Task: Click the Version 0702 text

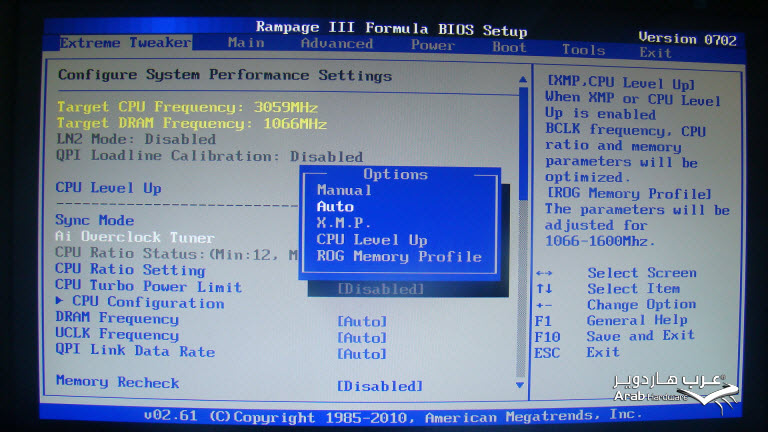Action: tap(687, 39)
